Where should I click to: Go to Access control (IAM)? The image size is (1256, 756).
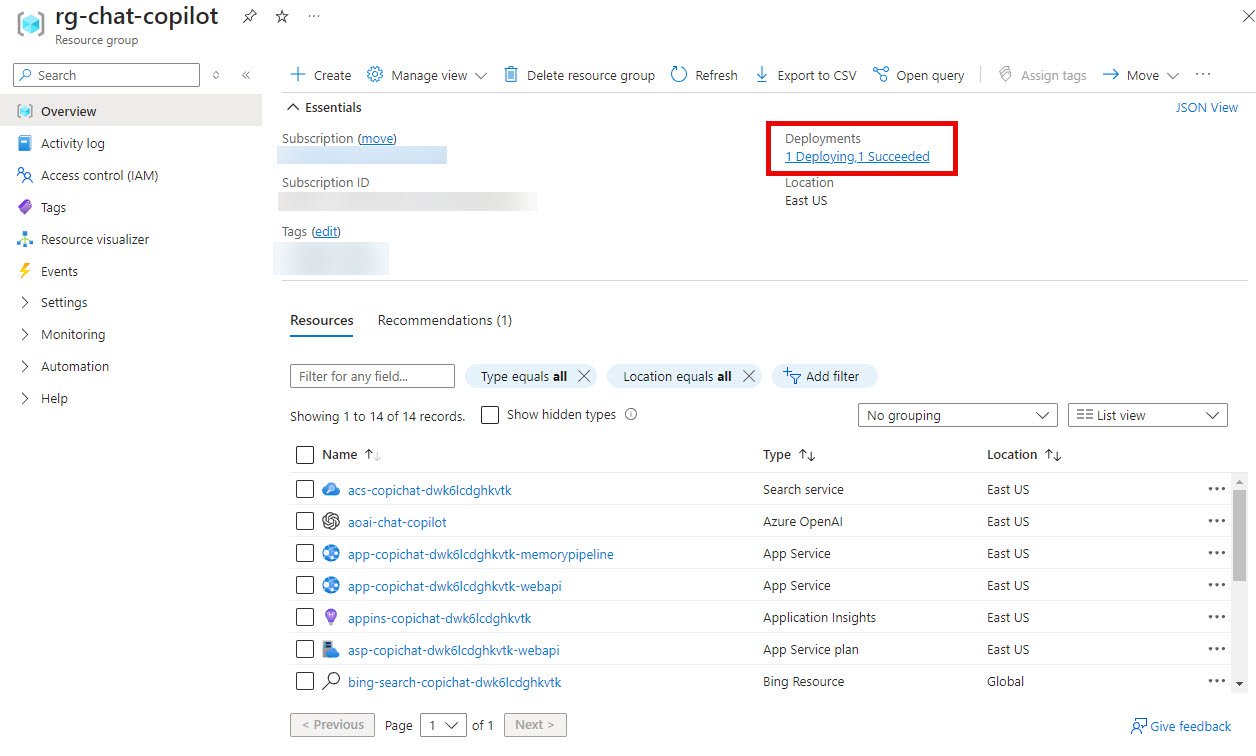99,175
